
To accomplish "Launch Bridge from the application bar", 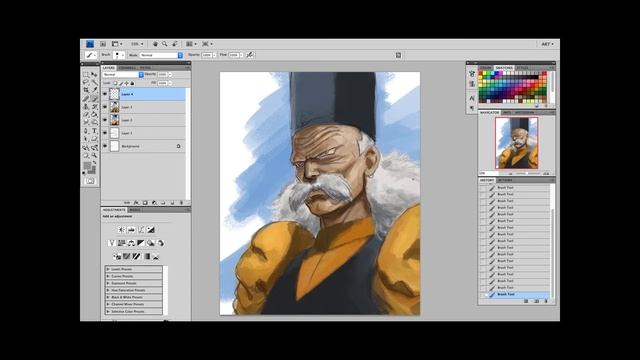I will click(103, 44).
